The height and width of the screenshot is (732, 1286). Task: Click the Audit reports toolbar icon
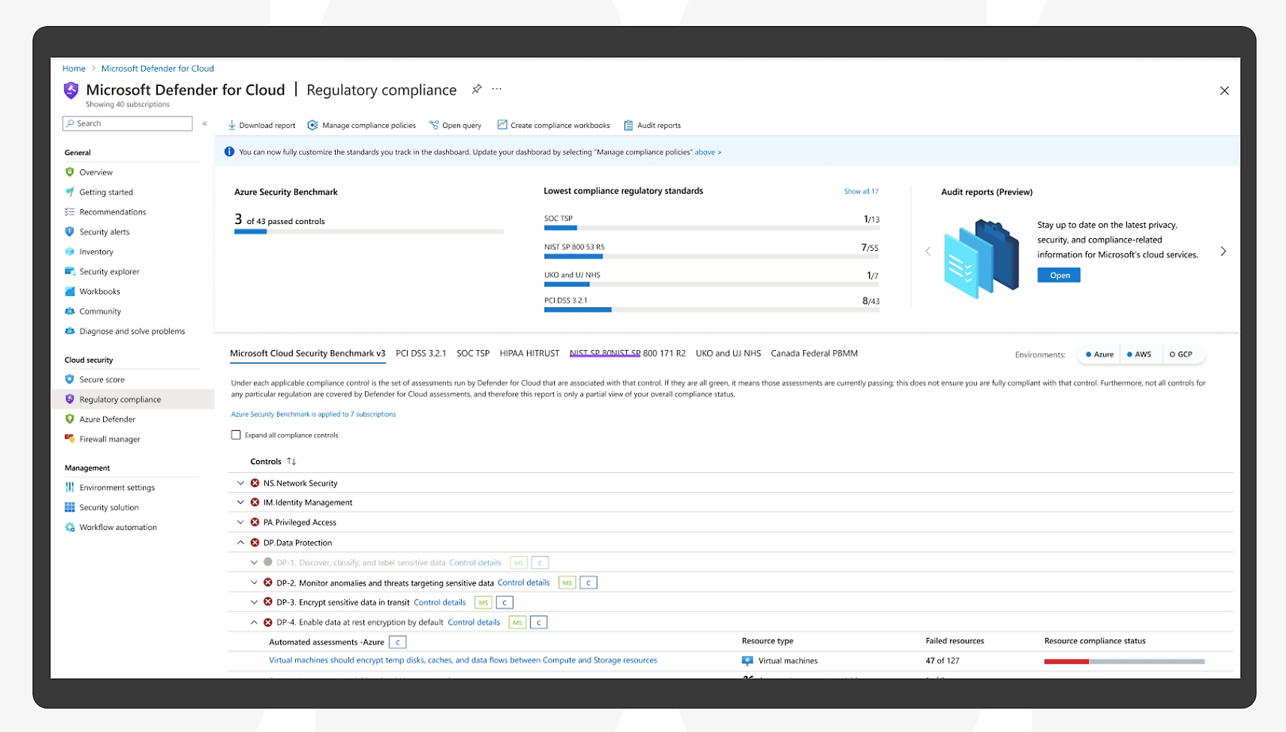(628, 125)
